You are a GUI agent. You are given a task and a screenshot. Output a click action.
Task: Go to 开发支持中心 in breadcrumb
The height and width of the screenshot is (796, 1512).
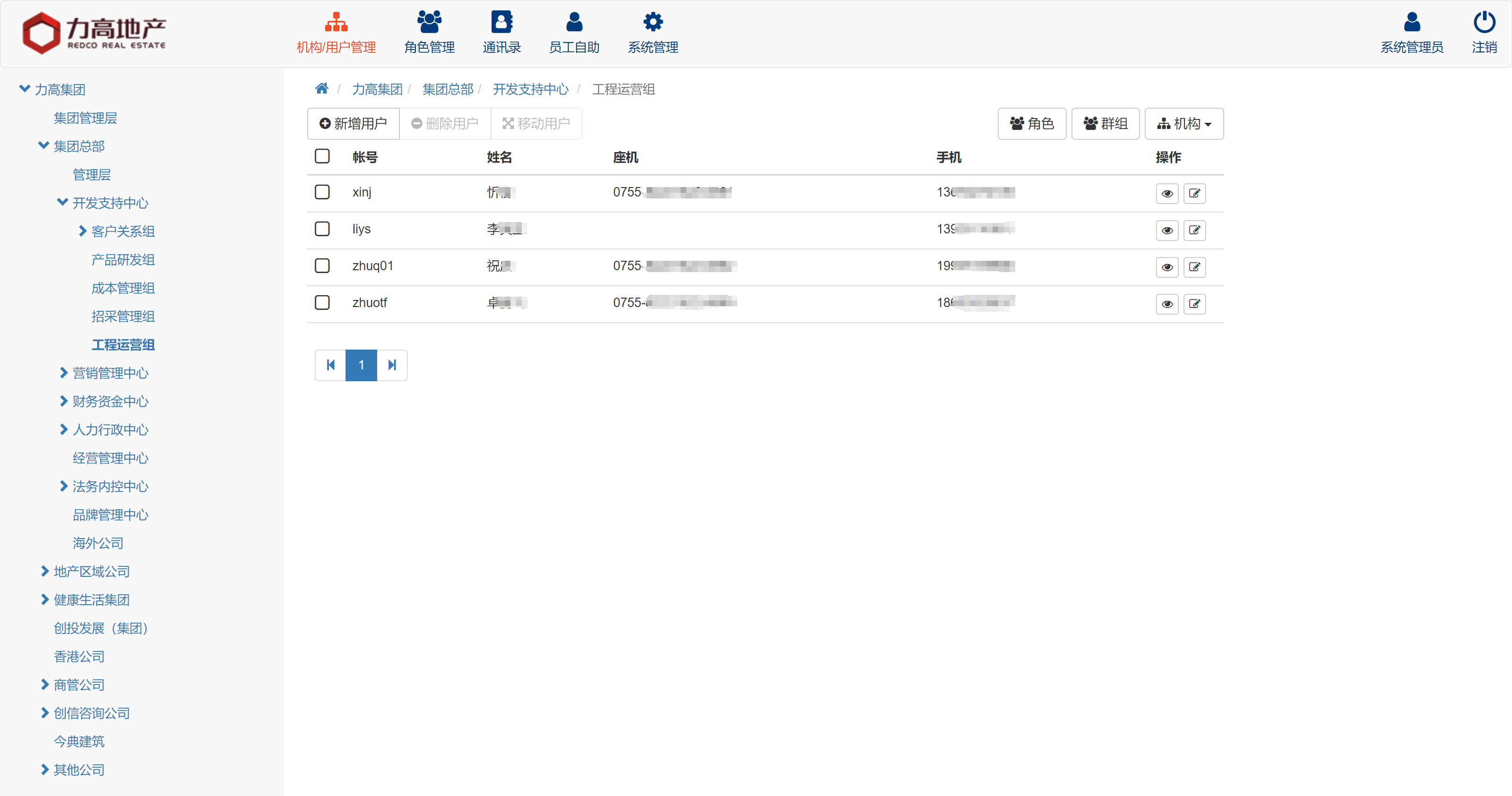pyautogui.click(x=530, y=89)
